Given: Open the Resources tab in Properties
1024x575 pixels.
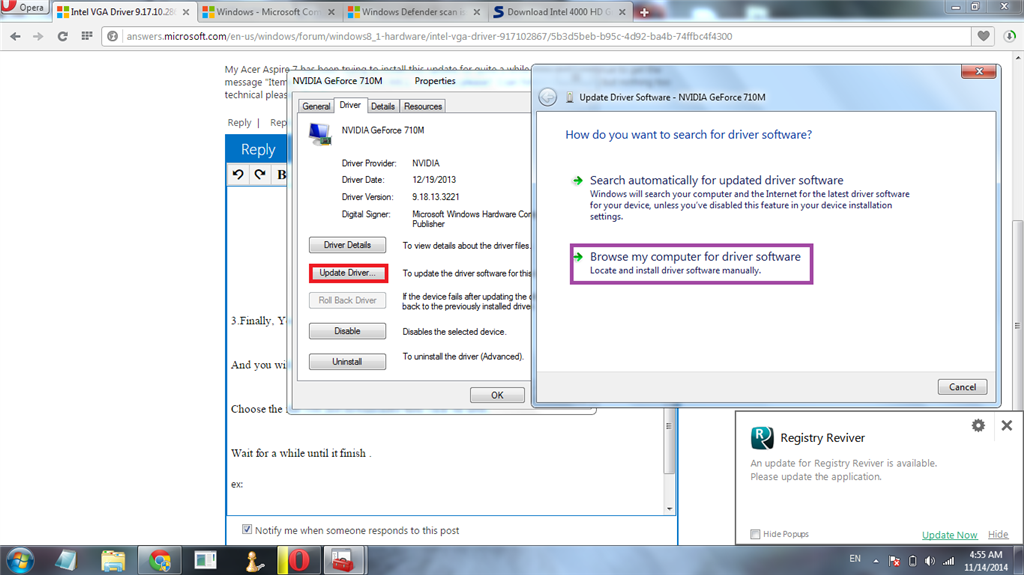Looking at the screenshot, I should pyautogui.click(x=423, y=107).
